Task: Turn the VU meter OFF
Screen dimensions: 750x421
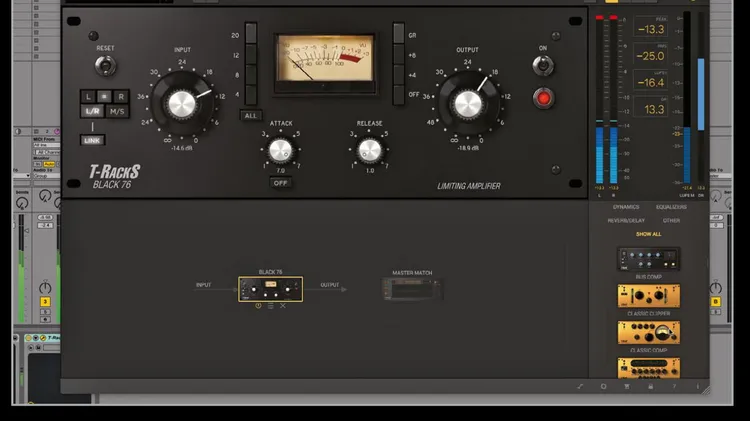Action: pos(398,95)
